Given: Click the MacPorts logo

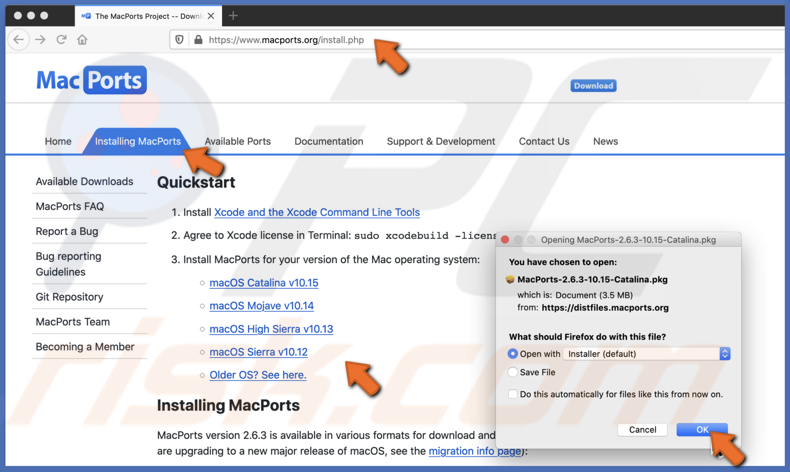Looking at the screenshot, I should coord(91,80).
